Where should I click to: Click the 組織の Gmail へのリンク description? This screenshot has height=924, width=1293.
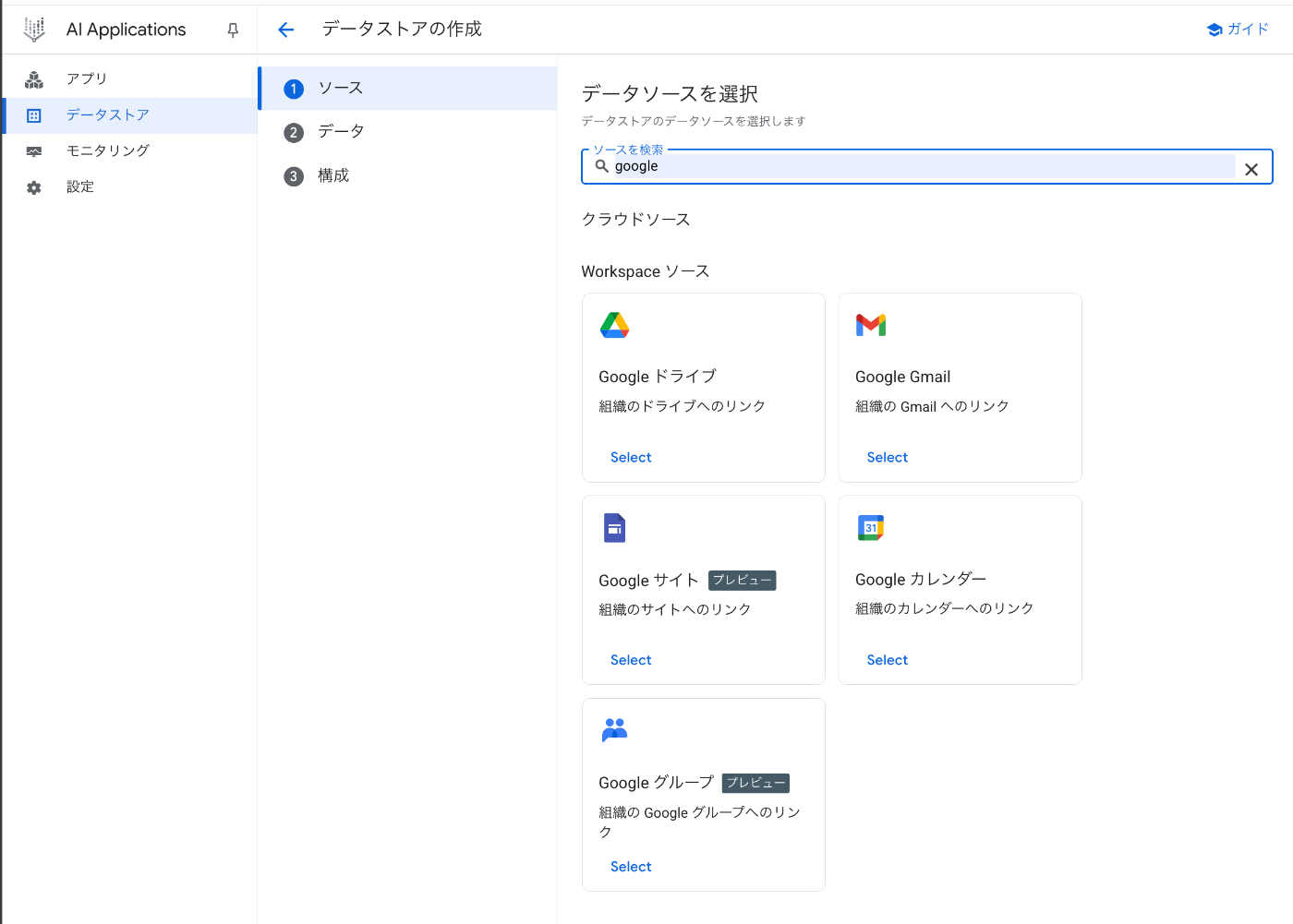point(932,406)
